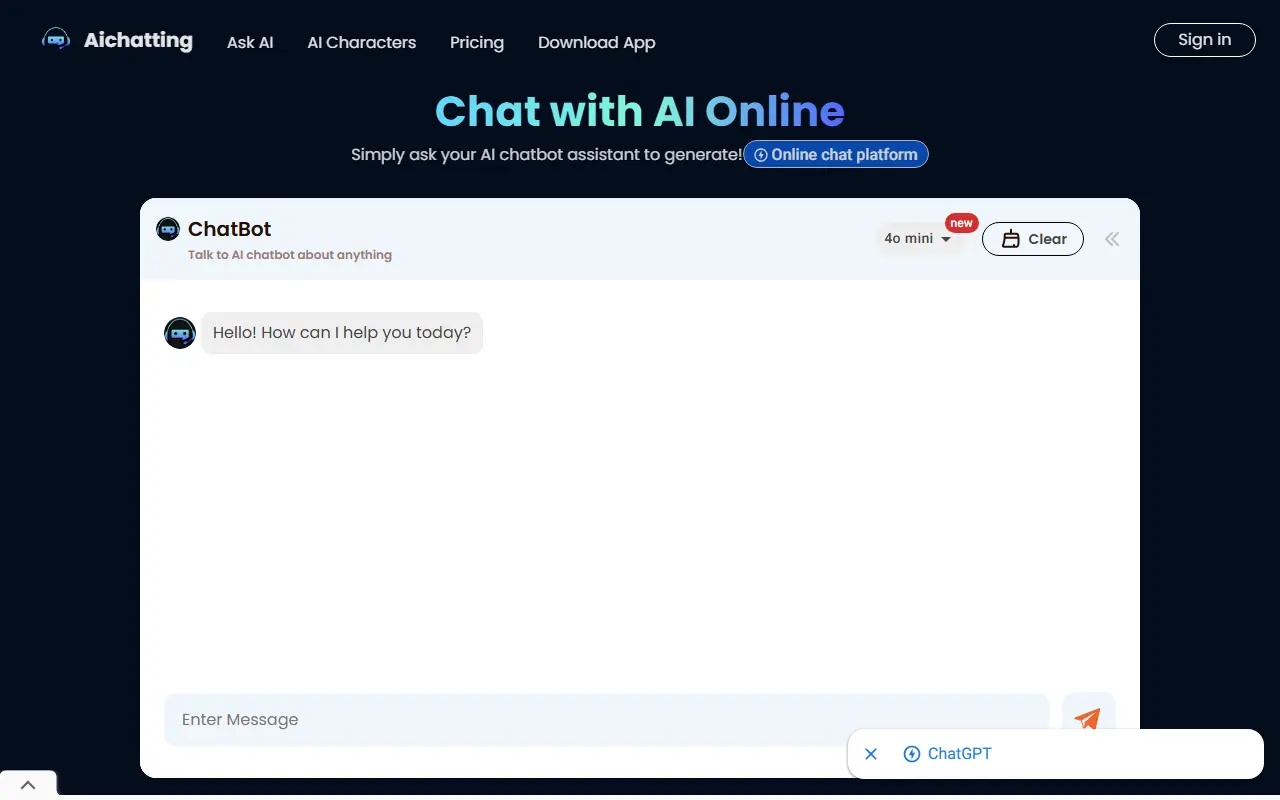Open the Ask AI menu item
Image resolution: width=1280 pixels, height=800 pixels.
(x=250, y=42)
